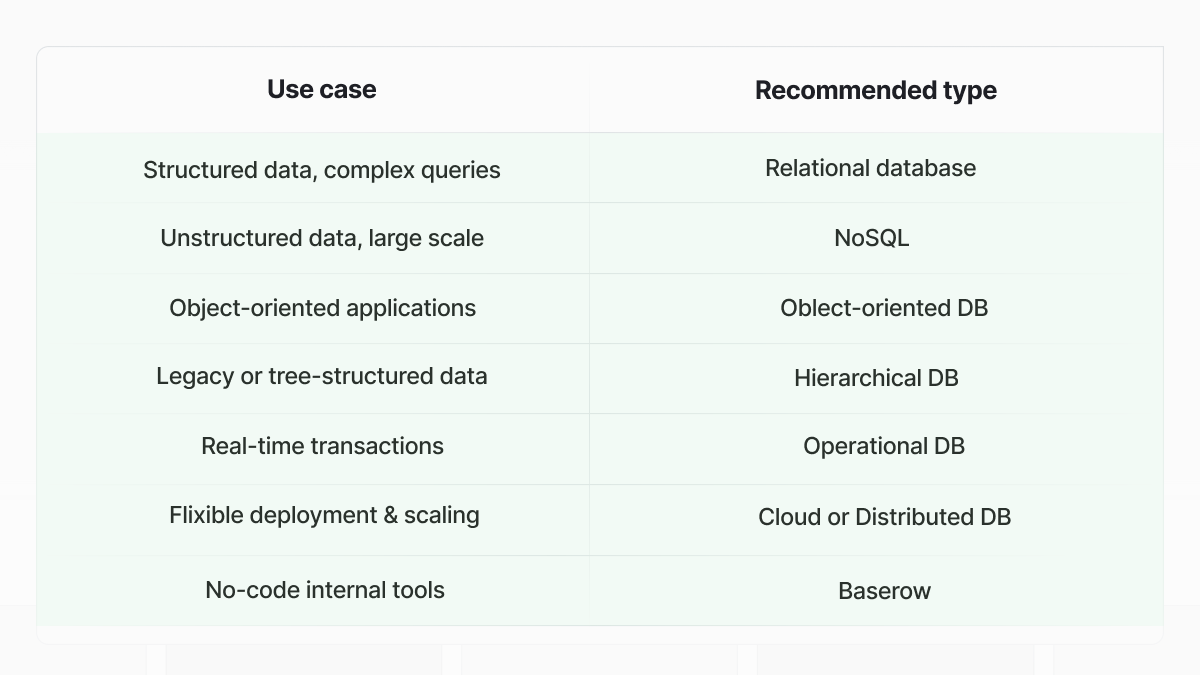This screenshot has width=1200, height=675.
Task: Click the "Flixible deployment & scaling" cell
Action: coord(324,515)
